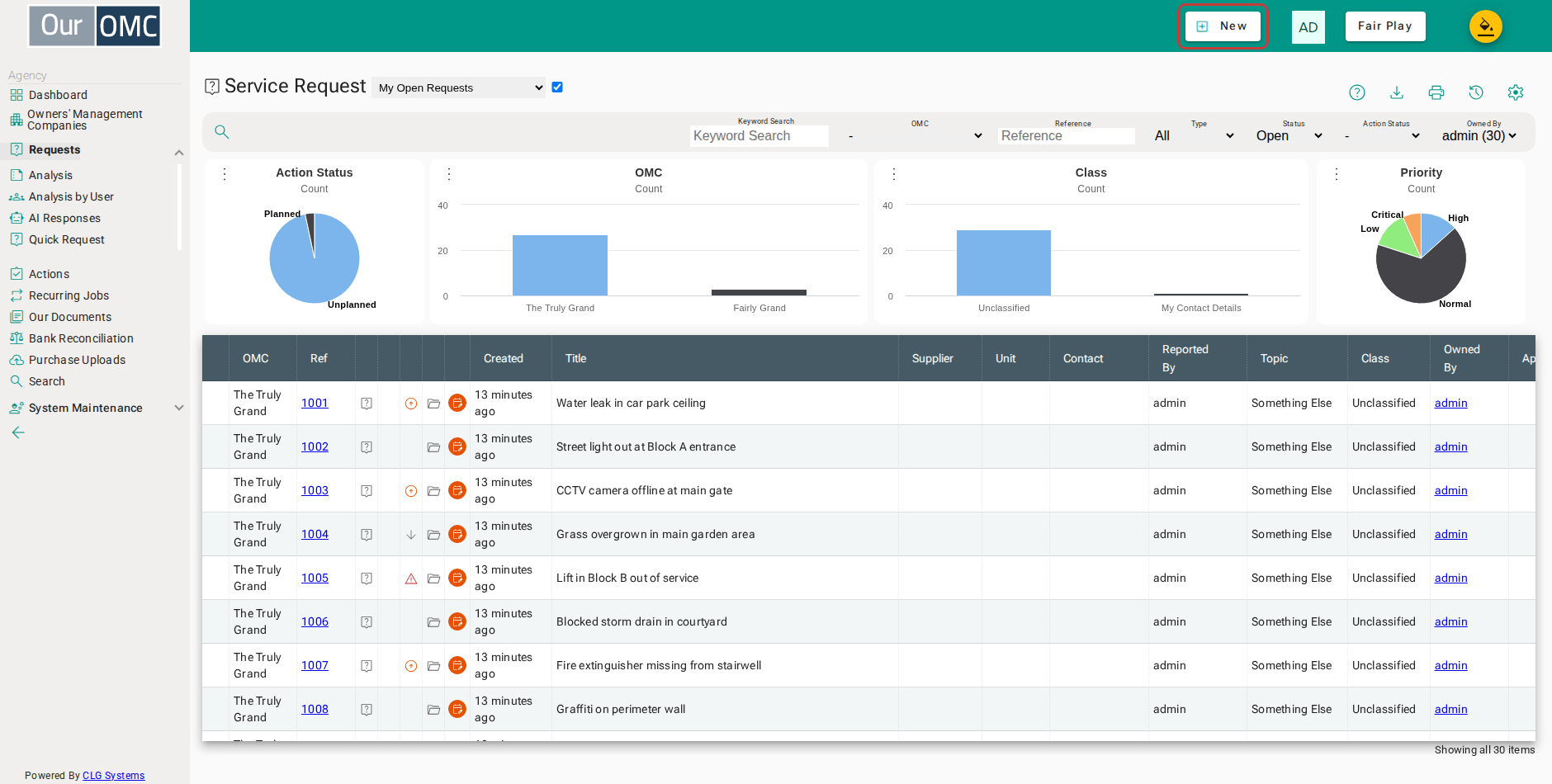The width and height of the screenshot is (1552, 784).
Task: Open the OMC chart options menu
Action: pyautogui.click(x=449, y=174)
